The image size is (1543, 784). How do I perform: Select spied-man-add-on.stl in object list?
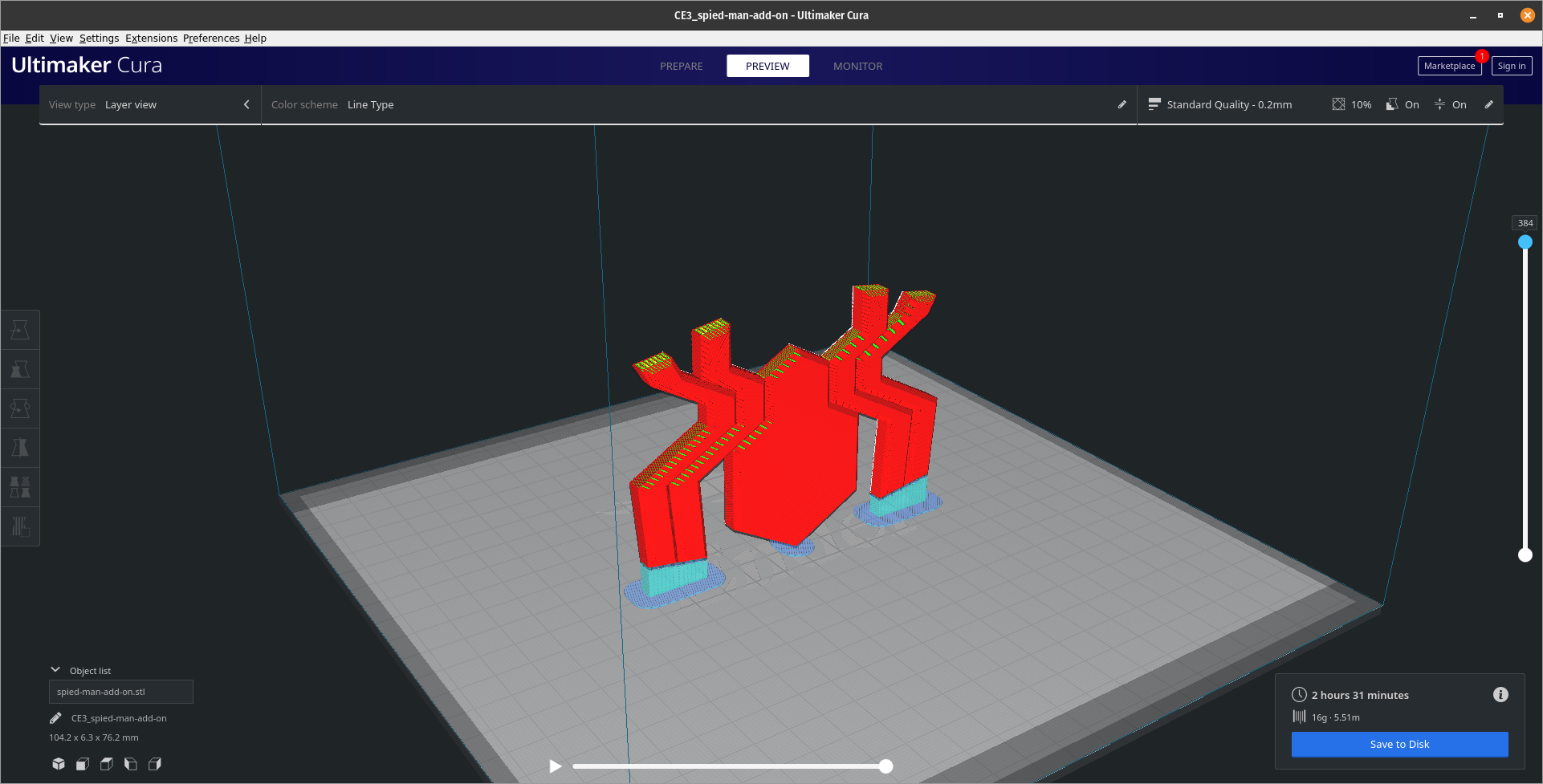pyautogui.click(x=120, y=692)
